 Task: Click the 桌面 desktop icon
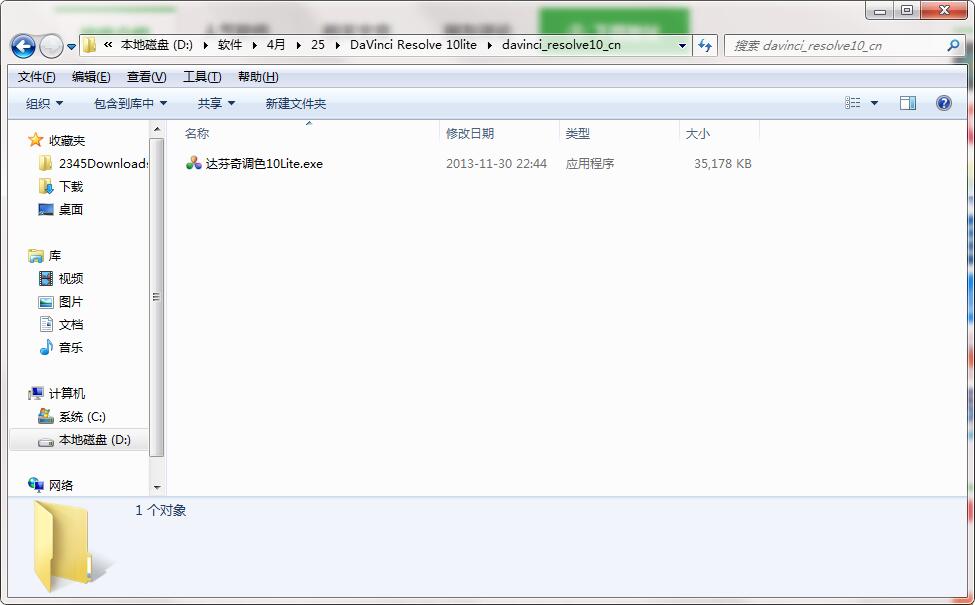46,210
